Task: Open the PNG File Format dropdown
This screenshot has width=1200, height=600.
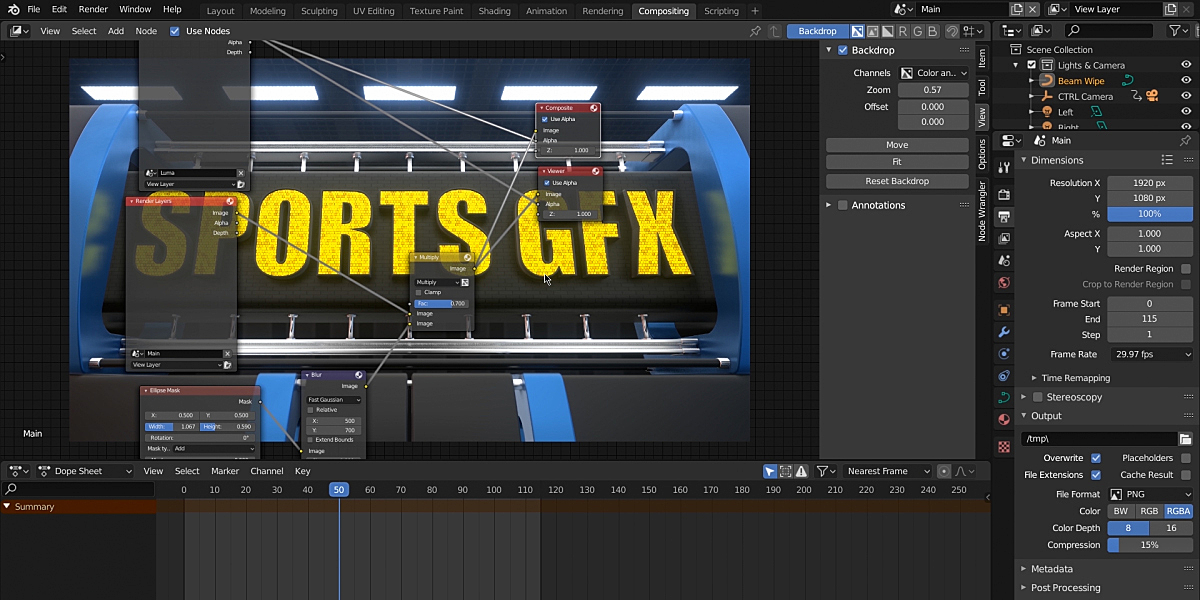Action: coord(1149,493)
